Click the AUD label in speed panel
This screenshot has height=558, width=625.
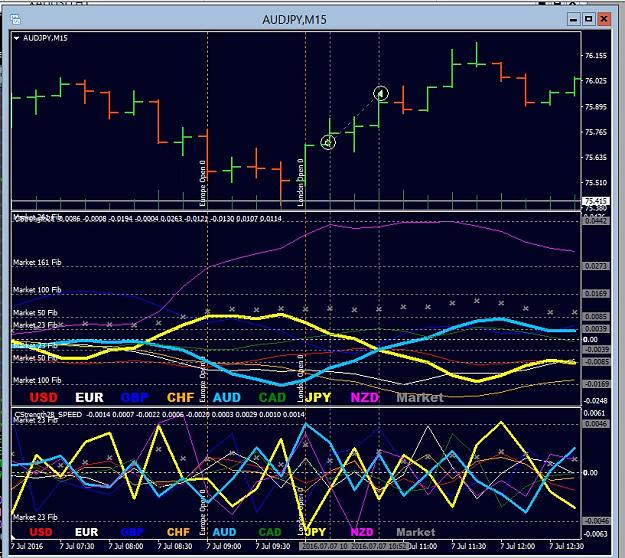coord(224,532)
